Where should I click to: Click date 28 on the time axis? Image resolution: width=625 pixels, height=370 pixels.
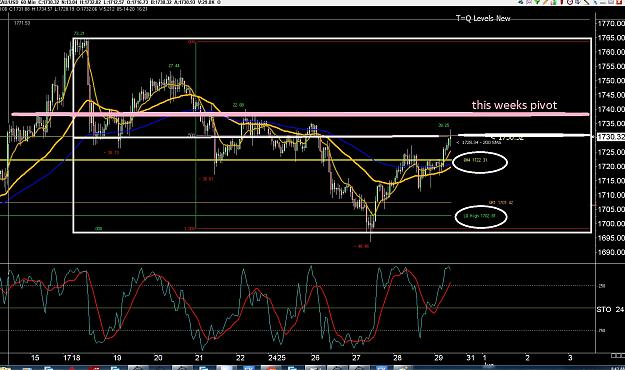tap(397, 358)
